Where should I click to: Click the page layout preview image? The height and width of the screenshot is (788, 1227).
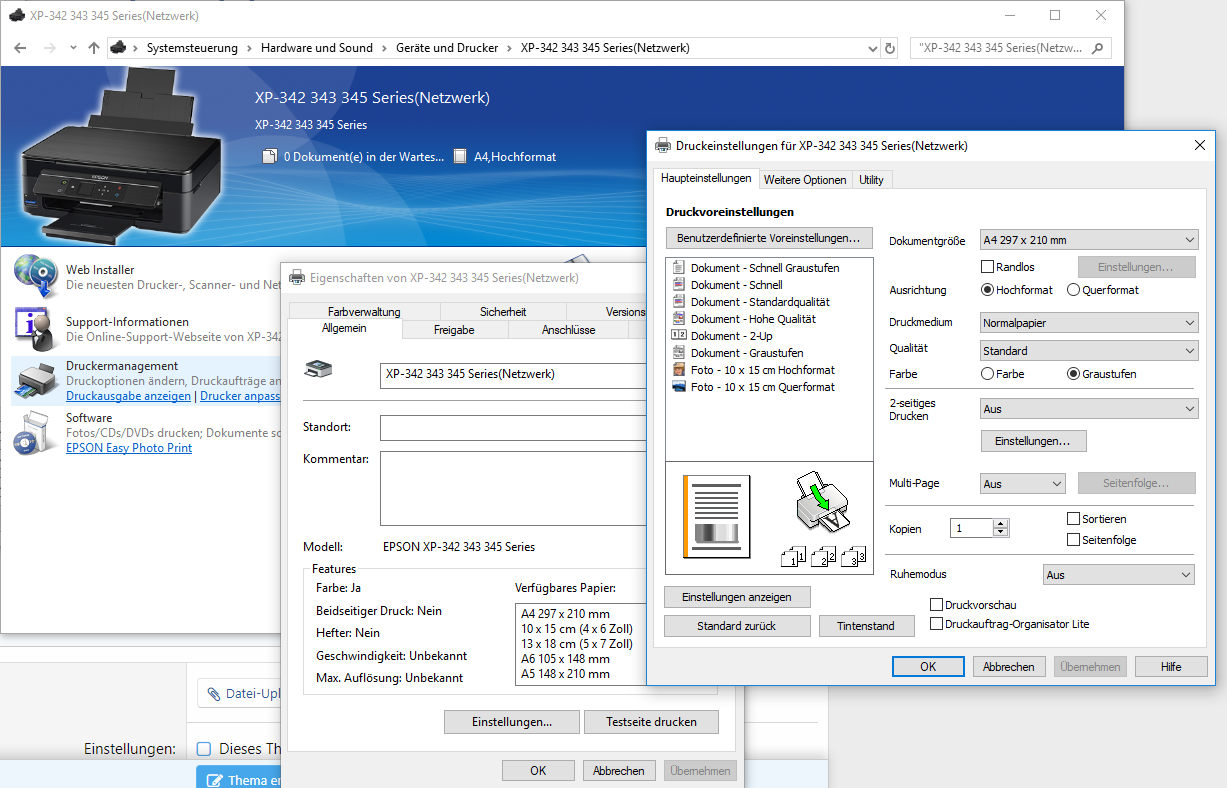click(x=715, y=516)
